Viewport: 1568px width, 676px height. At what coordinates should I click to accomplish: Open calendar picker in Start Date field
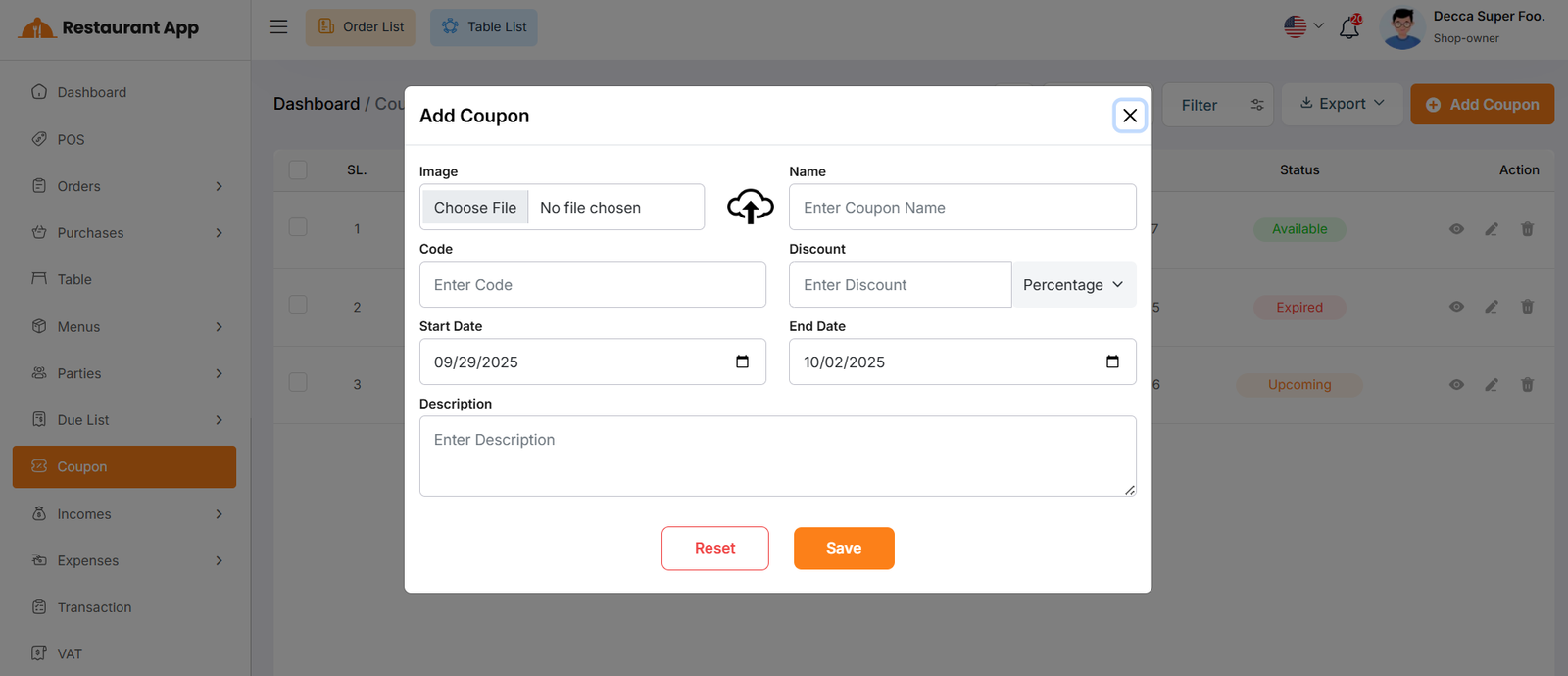coord(742,362)
